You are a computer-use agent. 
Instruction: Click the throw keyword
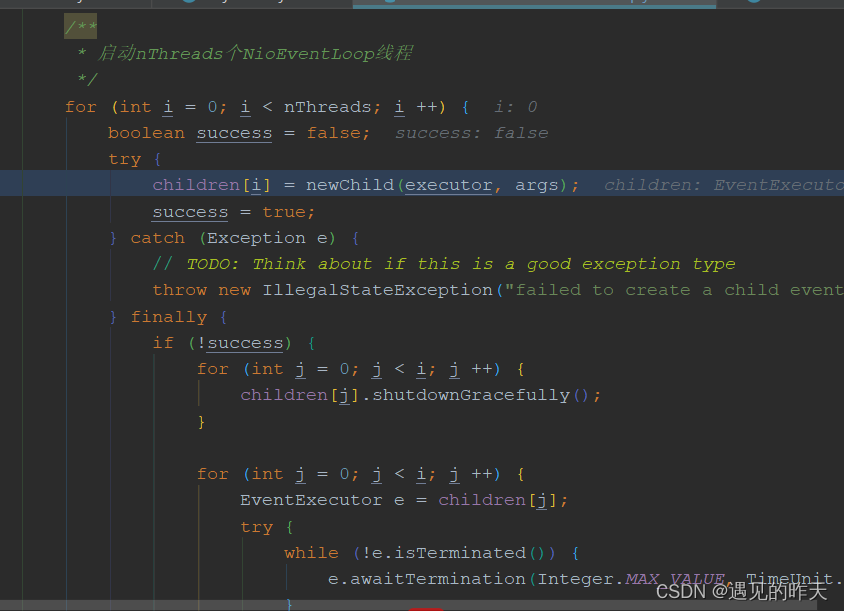tap(179, 290)
